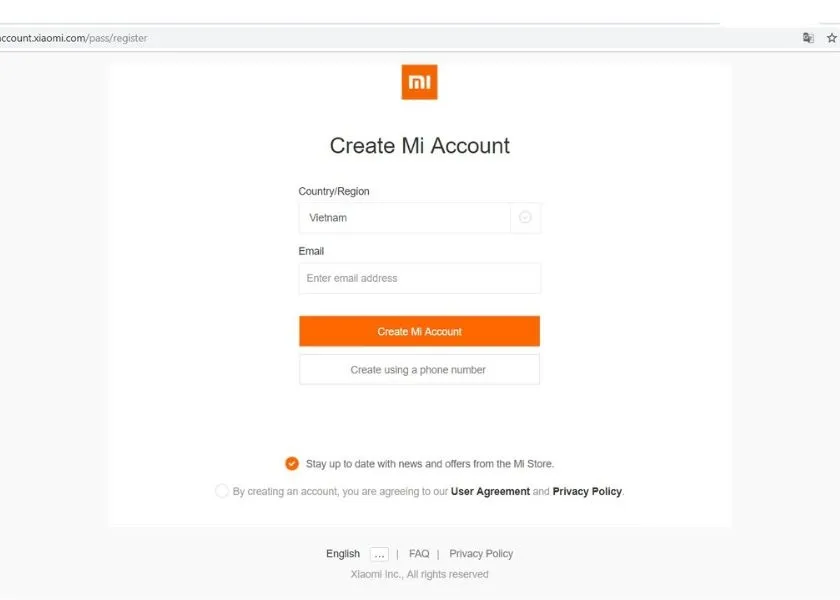
Task: Choose 'Create using a phone number'
Action: (x=419, y=368)
